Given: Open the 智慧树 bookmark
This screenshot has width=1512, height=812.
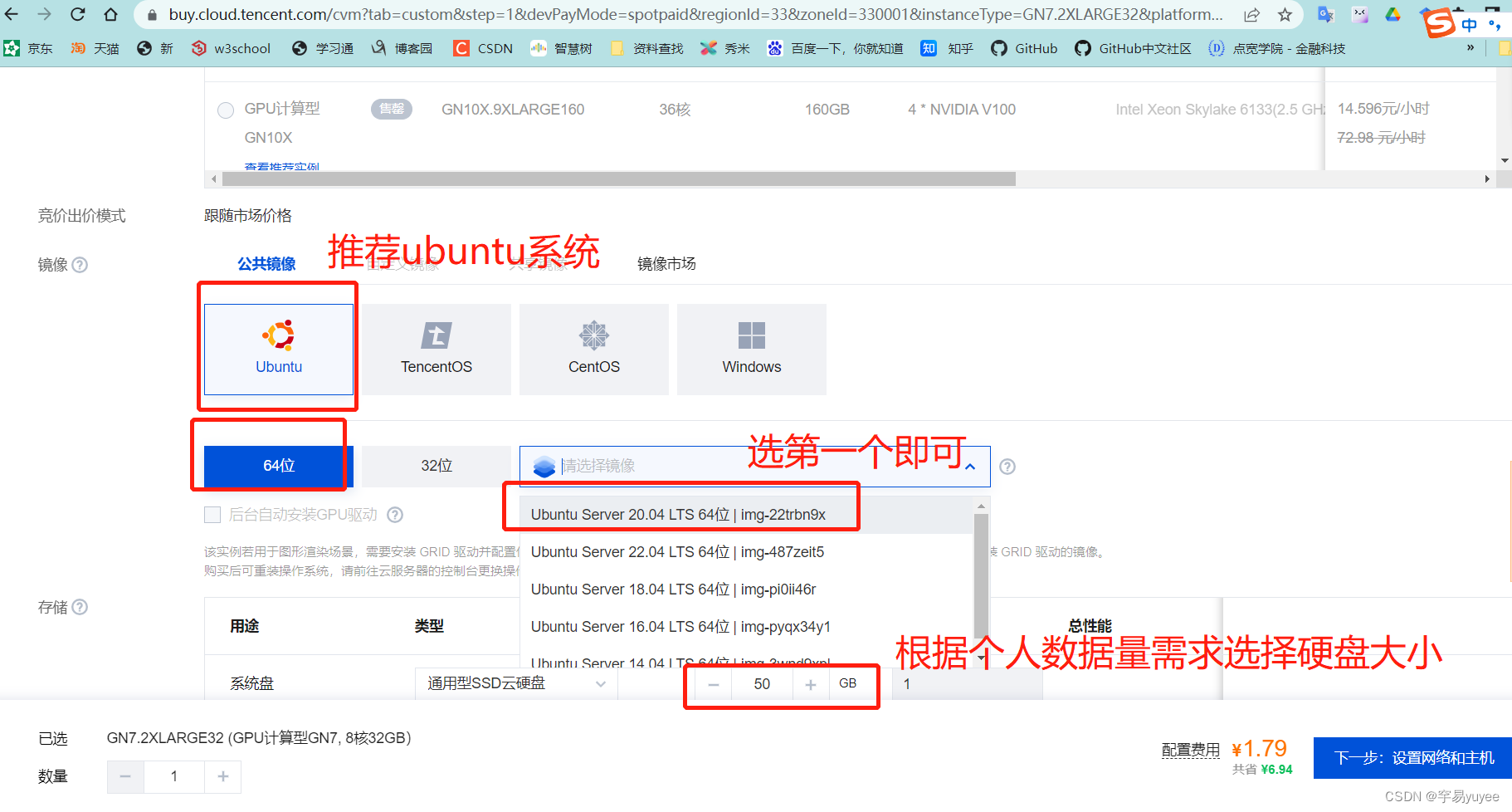Looking at the screenshot, I should tap(561, 48).
